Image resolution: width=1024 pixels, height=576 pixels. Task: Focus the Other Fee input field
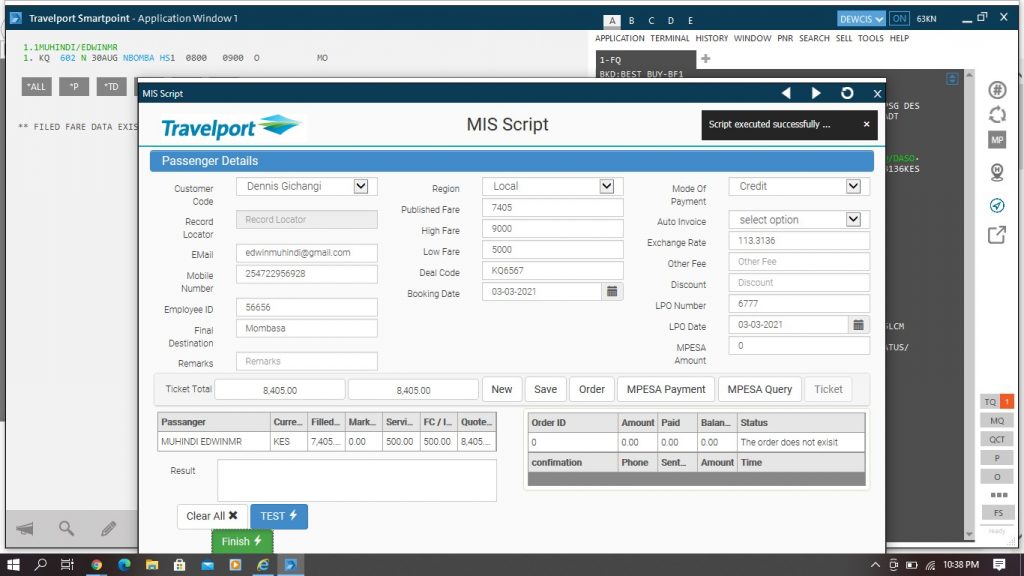tap(799, 262)
